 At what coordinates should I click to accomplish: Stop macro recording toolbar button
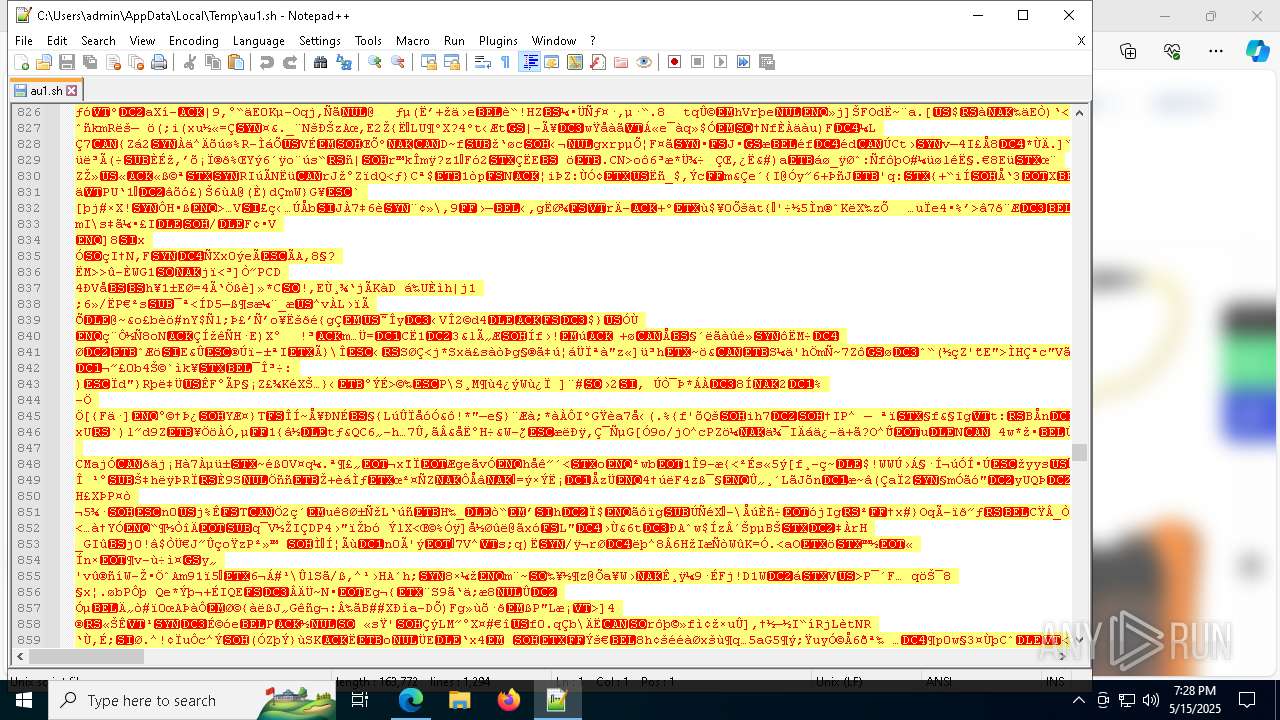click(698, 62)
